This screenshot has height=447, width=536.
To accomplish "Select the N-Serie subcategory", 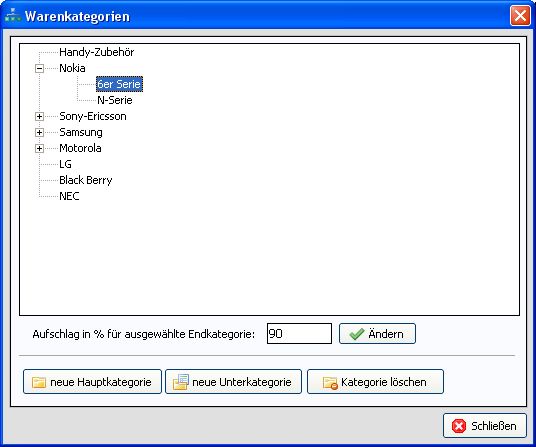I will point(115,100).
